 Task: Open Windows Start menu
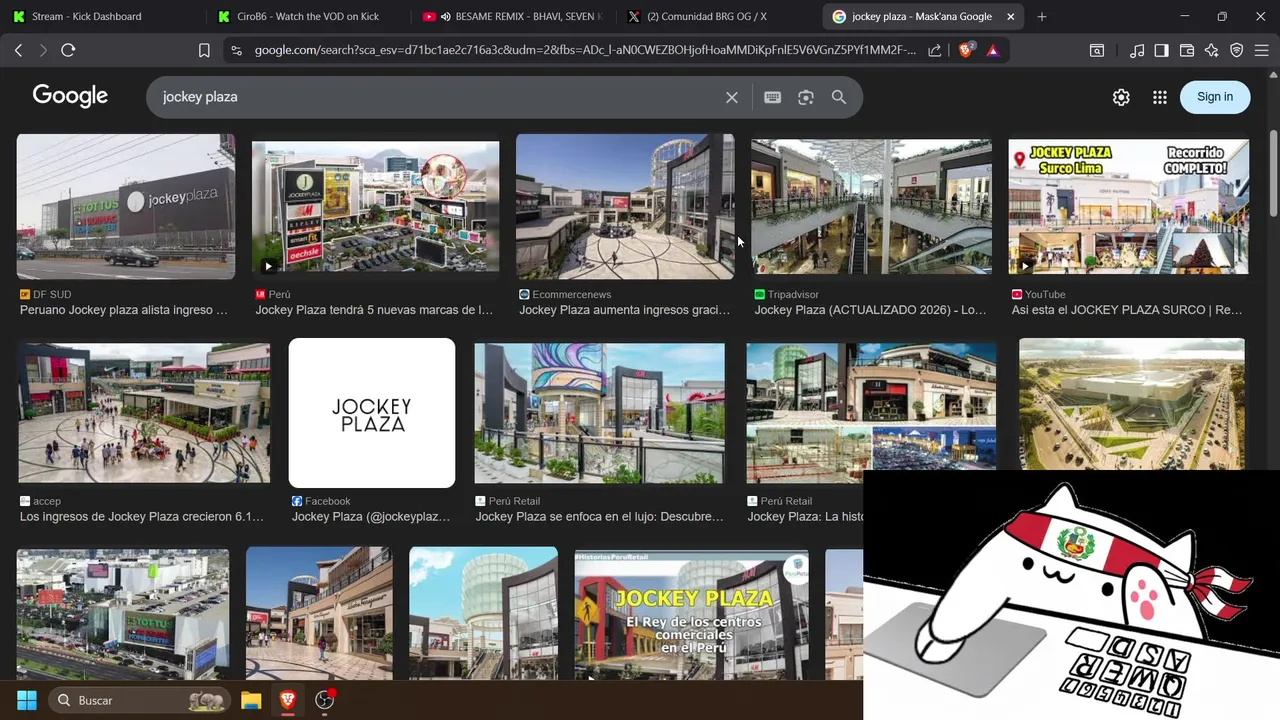coord(26,700)
